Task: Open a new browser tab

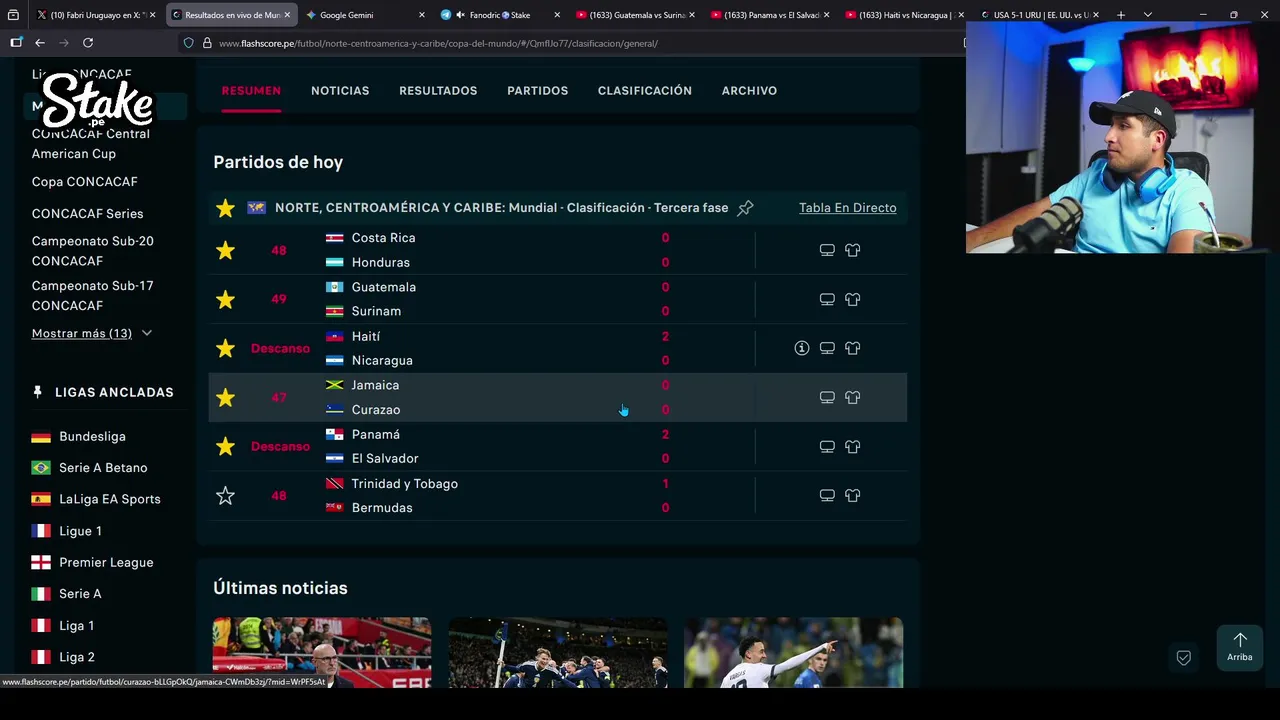Action: 1121,15
